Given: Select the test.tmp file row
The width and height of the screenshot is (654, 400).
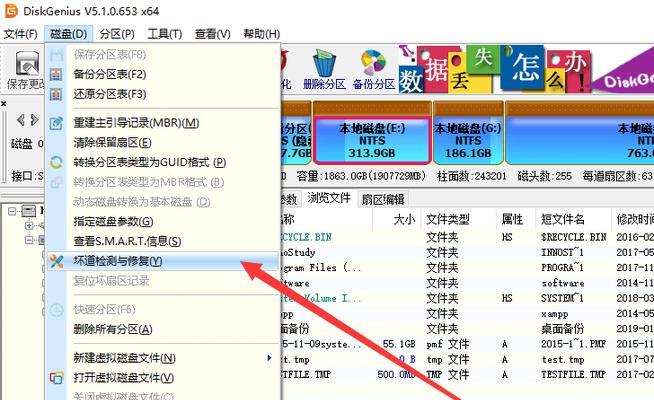Looking at the screenshot, I should pos(563,360).
